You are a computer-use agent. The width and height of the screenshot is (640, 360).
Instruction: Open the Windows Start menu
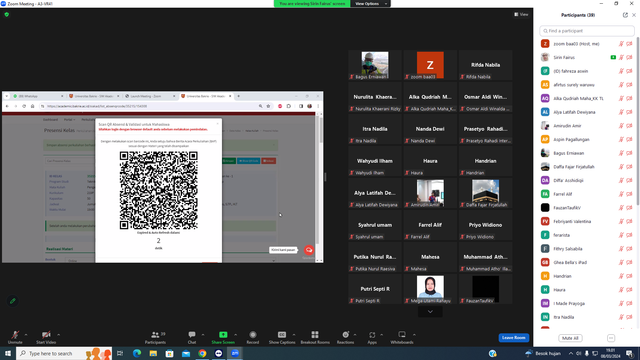click(8, 353)
